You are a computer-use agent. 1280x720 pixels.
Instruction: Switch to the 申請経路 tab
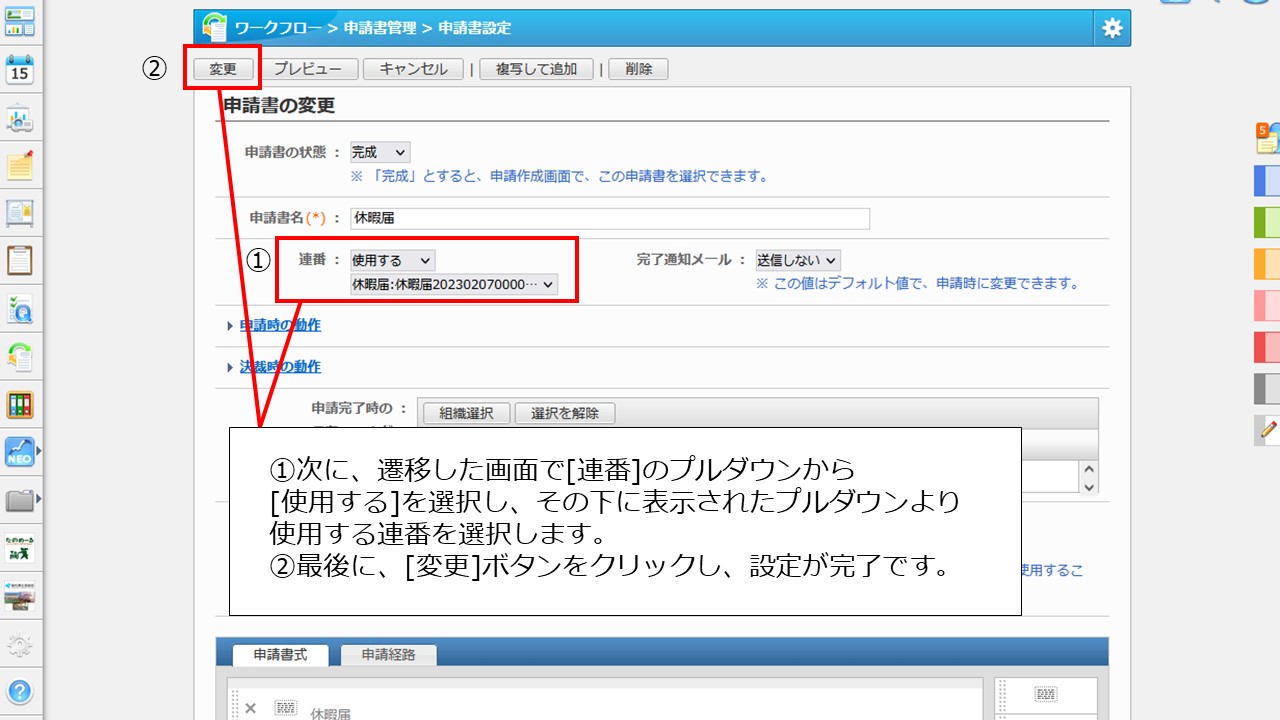[388, 655]
